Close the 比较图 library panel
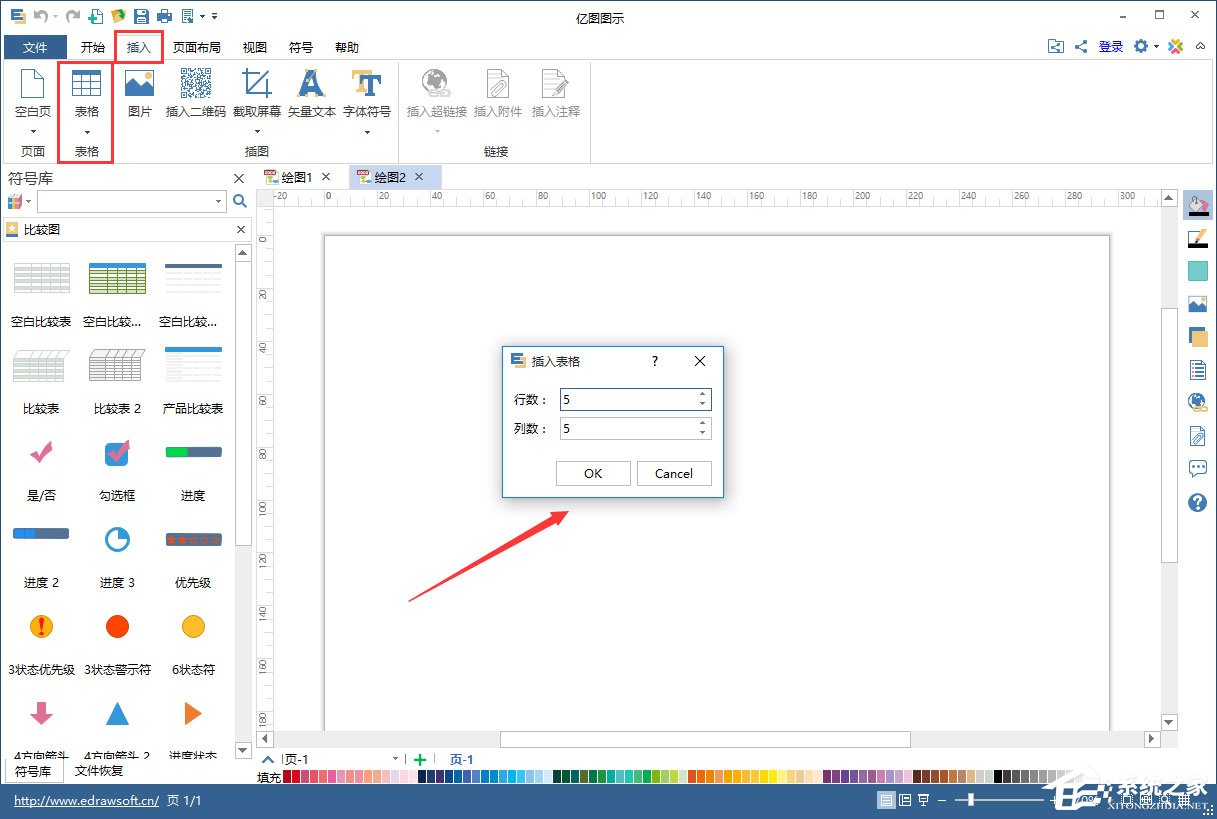This screenshot has width=1217, height=819. (240, 229)
